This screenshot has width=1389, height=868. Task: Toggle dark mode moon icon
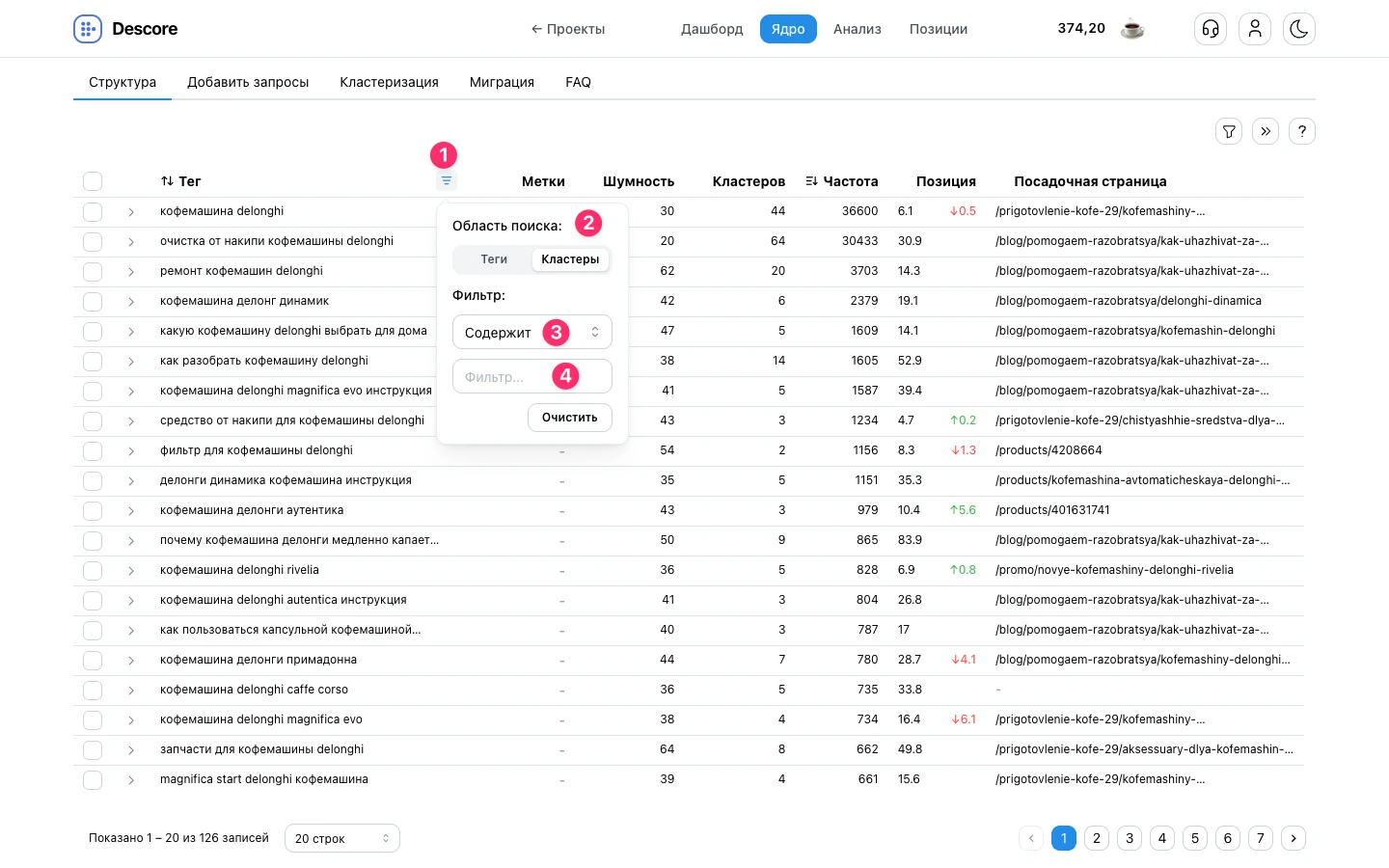1299,29
